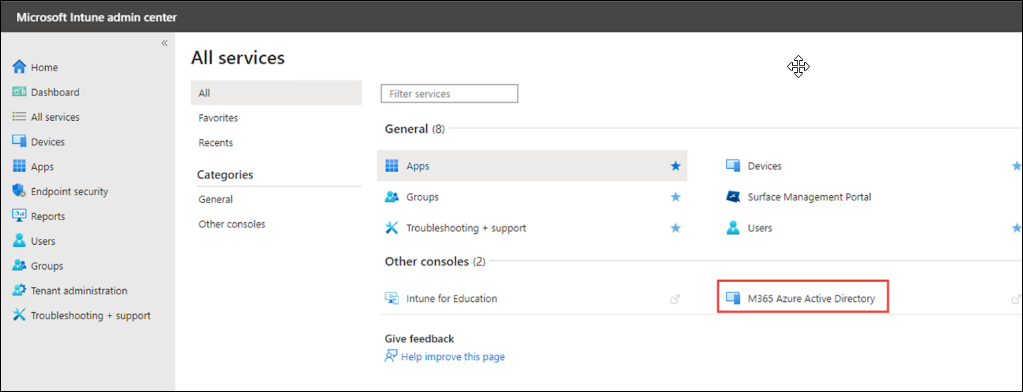Open the Devices service link under General
Image resolution: width=1023 pixels, height=392 pixels.
pos(765,166)
